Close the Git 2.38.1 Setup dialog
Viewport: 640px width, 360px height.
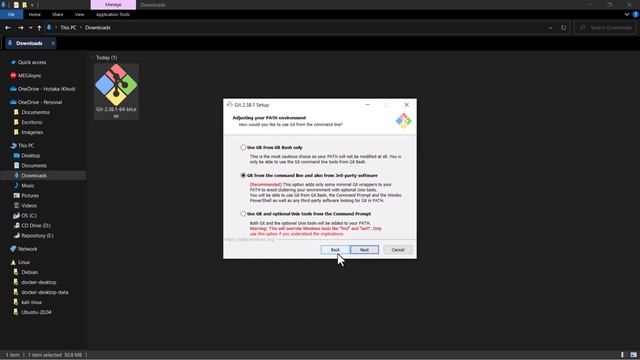click(x=407, y=105)
